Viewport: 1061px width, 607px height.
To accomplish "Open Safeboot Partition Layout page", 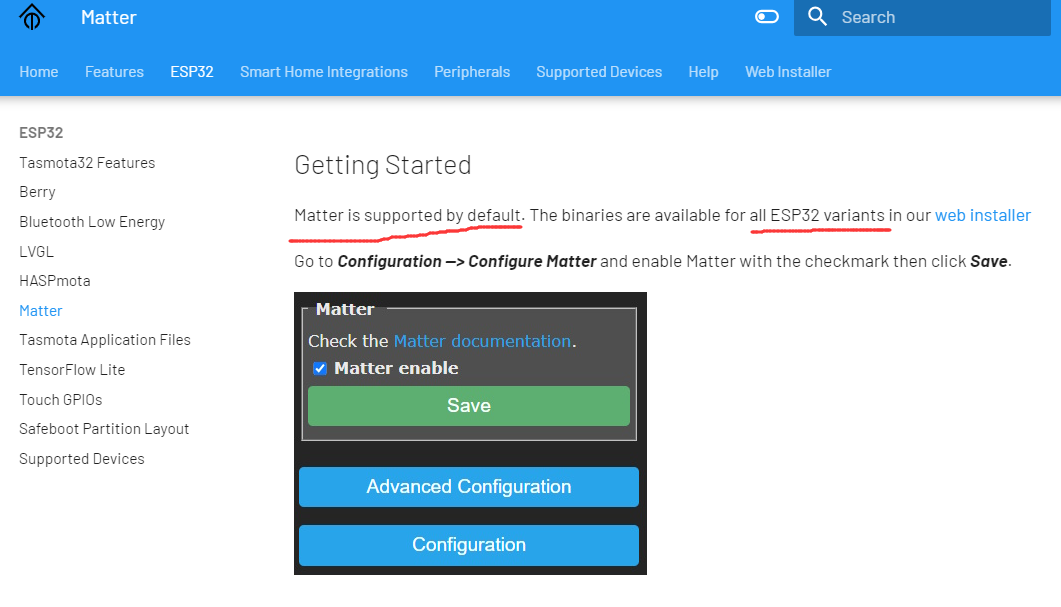I will click(104, 429).
